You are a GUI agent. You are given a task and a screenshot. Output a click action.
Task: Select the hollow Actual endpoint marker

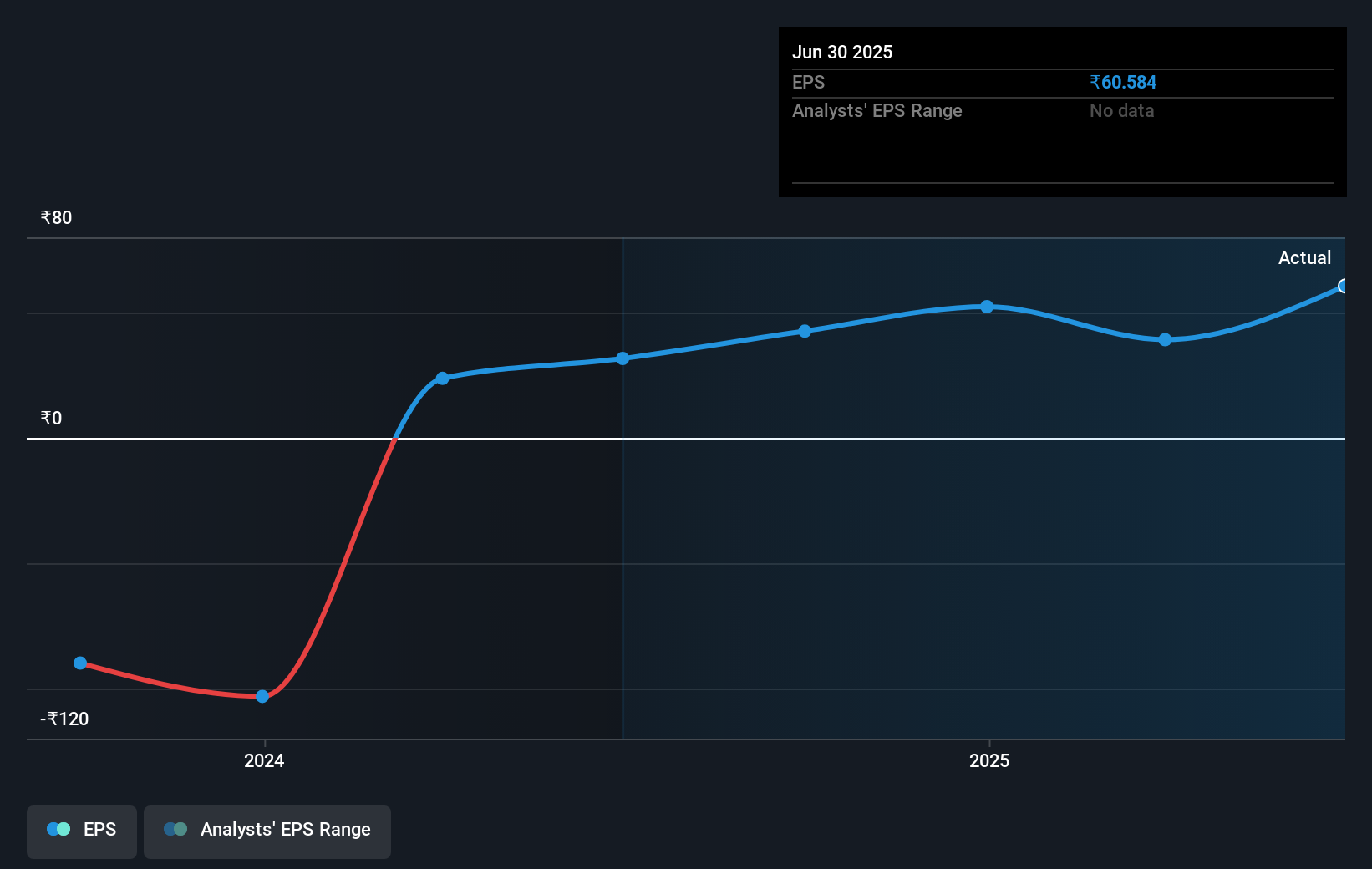coord(1343,287)
